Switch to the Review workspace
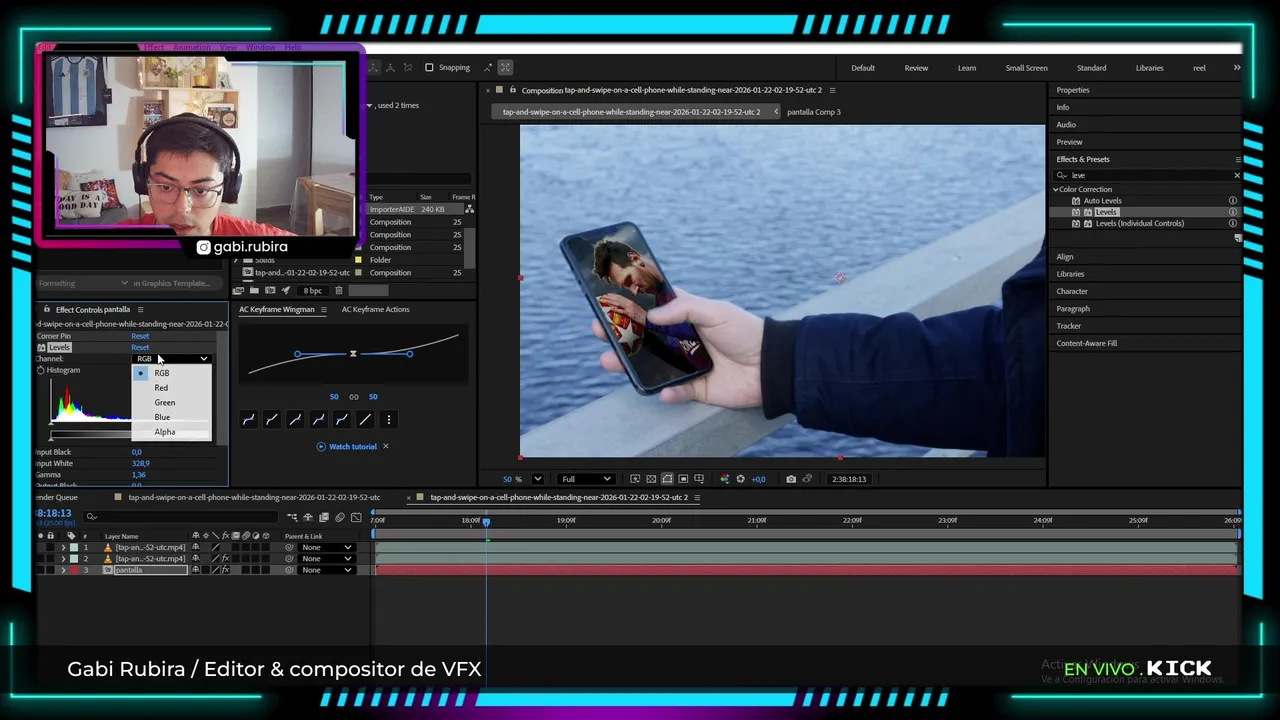Screen dimensions: 1280x720 point(916,68)
